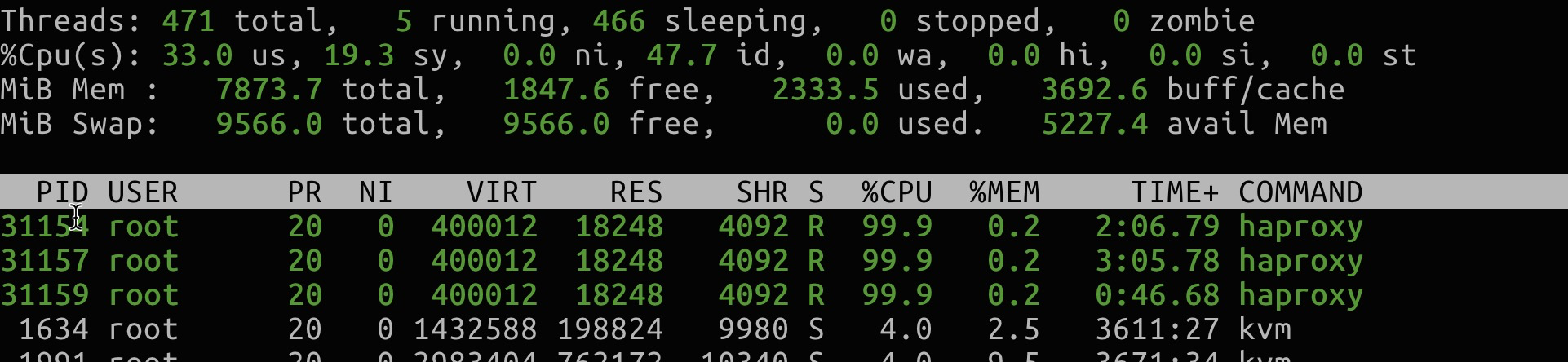Click the 5227.4 avail Mem value
Viewport: 1568px width, 362px height.
point(1095,124)
